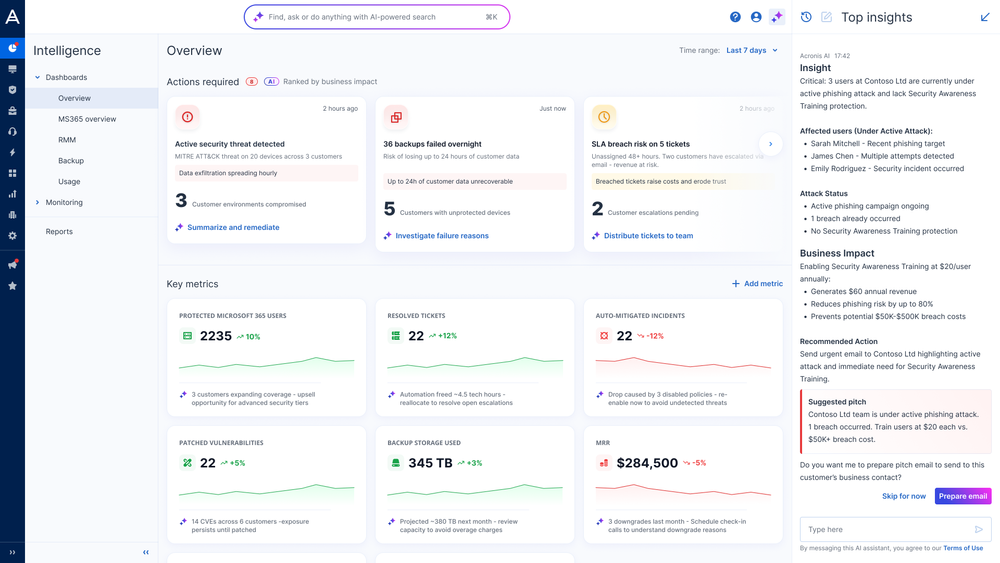Viewport: 1000px width, 563px height.
Task: Click the Backup Storage Used metric icon
Action: coord(395,464)
